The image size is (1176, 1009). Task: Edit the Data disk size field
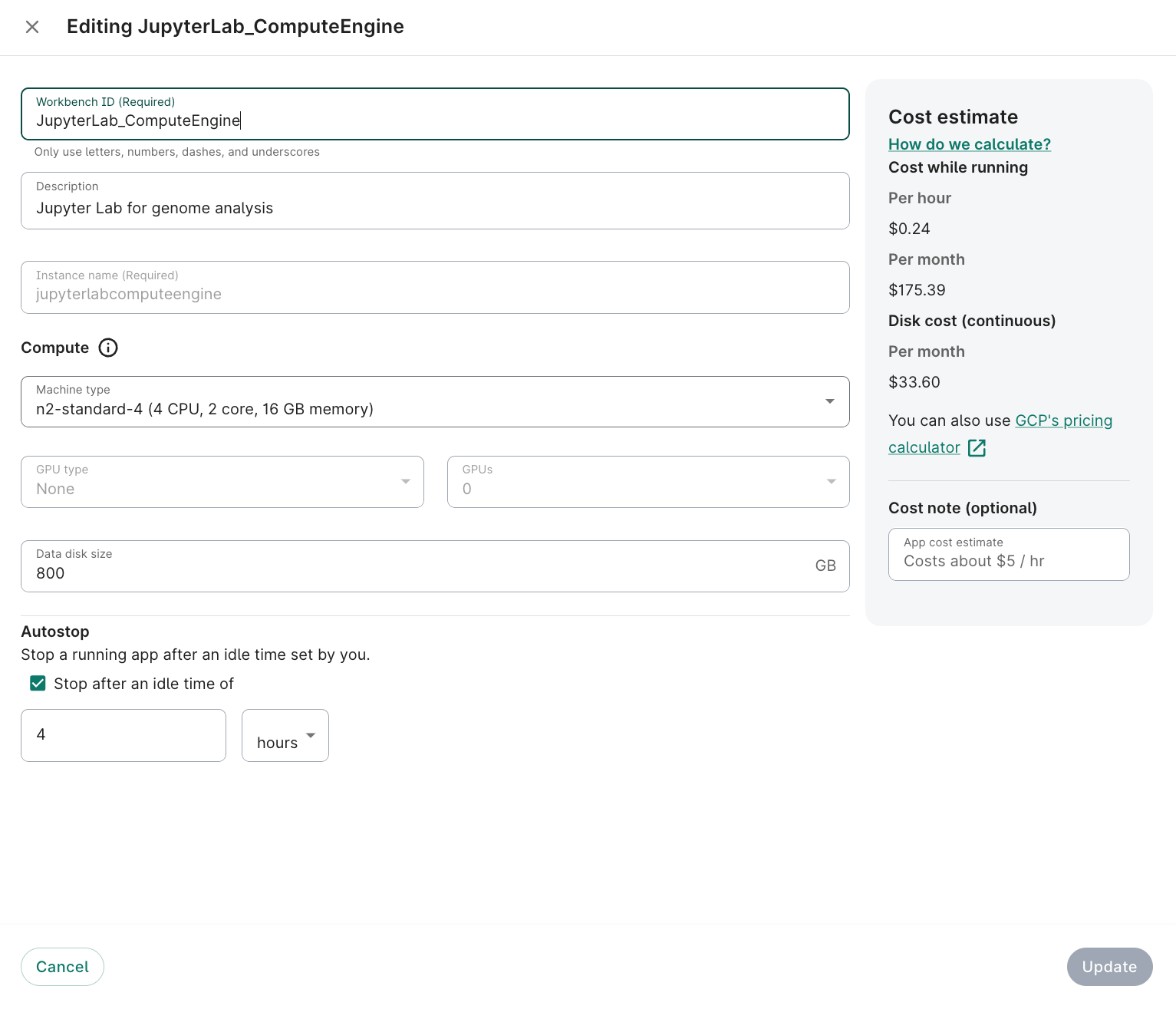pyautogui.click(x=435, y=566)
